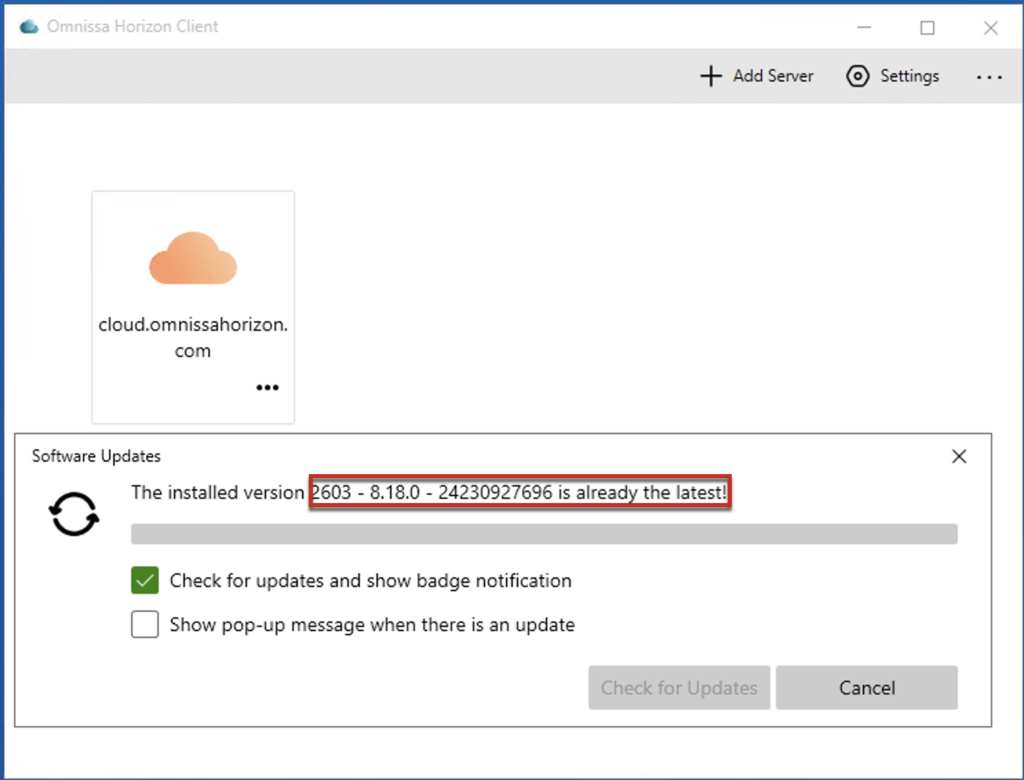Screen dimensions: 1024x780
Task: Click the highlighted installed version number text
Action: 519,492
